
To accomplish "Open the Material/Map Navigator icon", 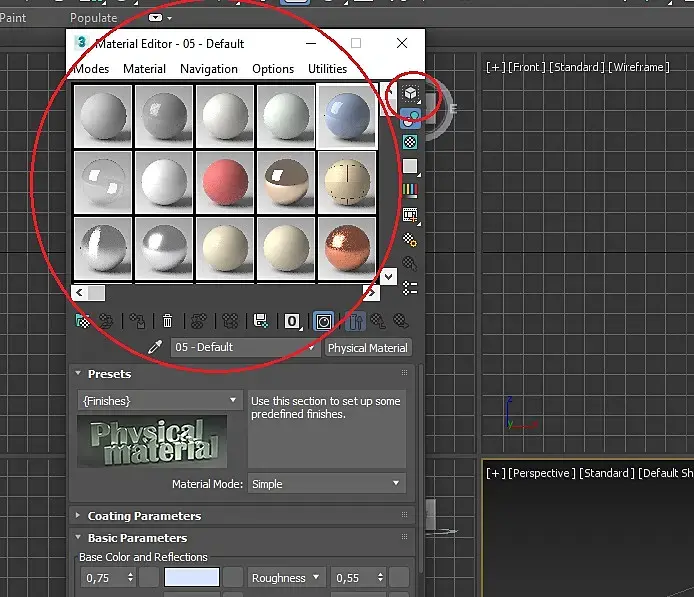I will tap(410, 288).
